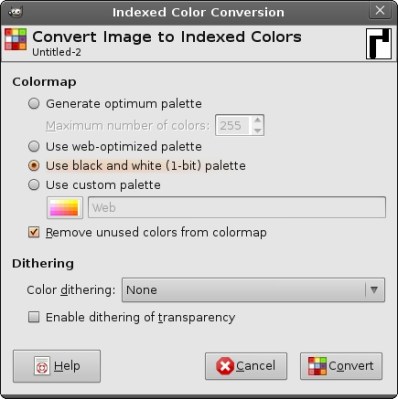The image size is (398, 399).
Task: Open the Color dithering dropdown showing None
Action: pos(253,290)
